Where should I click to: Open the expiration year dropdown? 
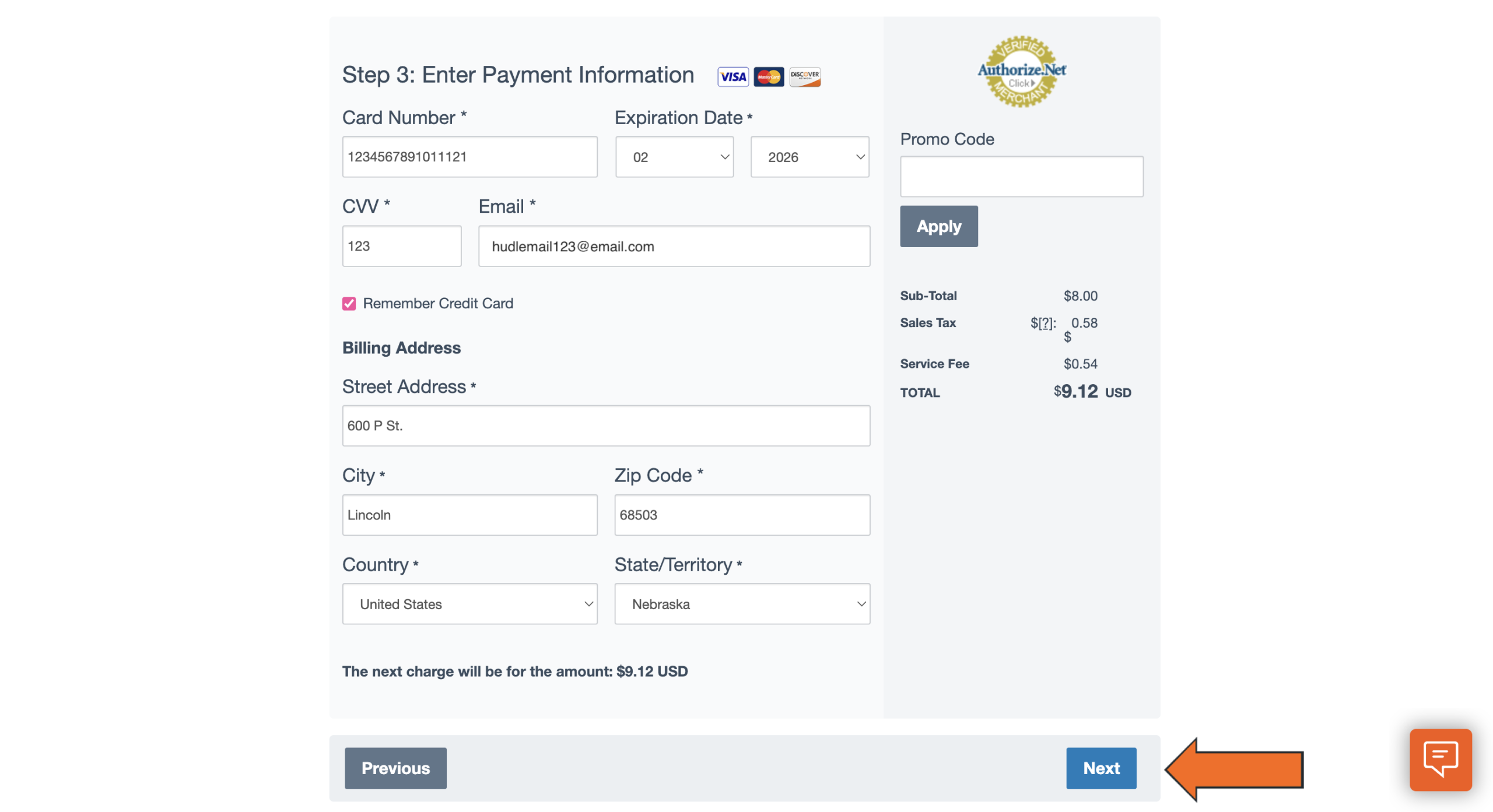click(809, 157)
